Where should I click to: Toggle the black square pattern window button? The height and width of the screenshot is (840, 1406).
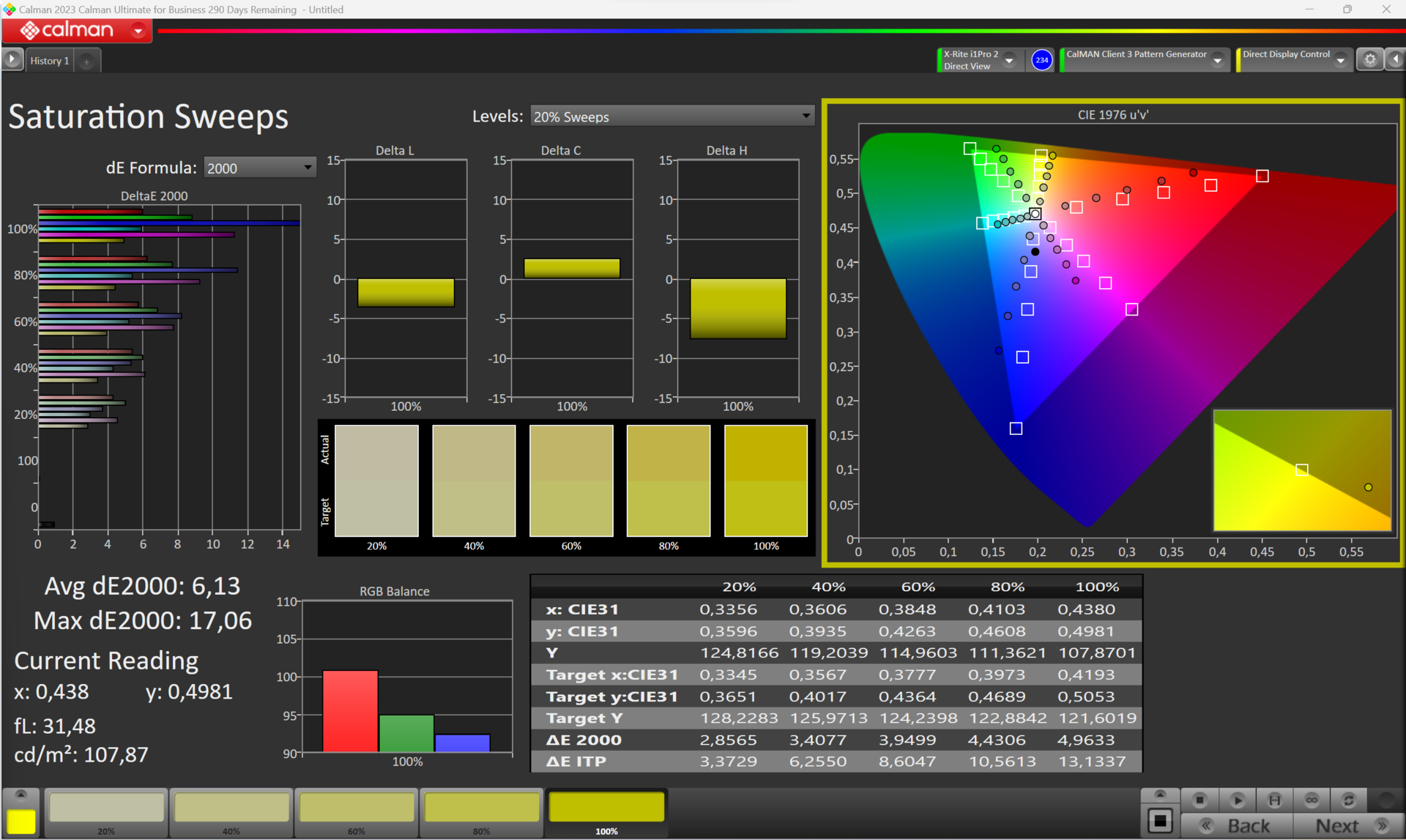point(1160,821)
